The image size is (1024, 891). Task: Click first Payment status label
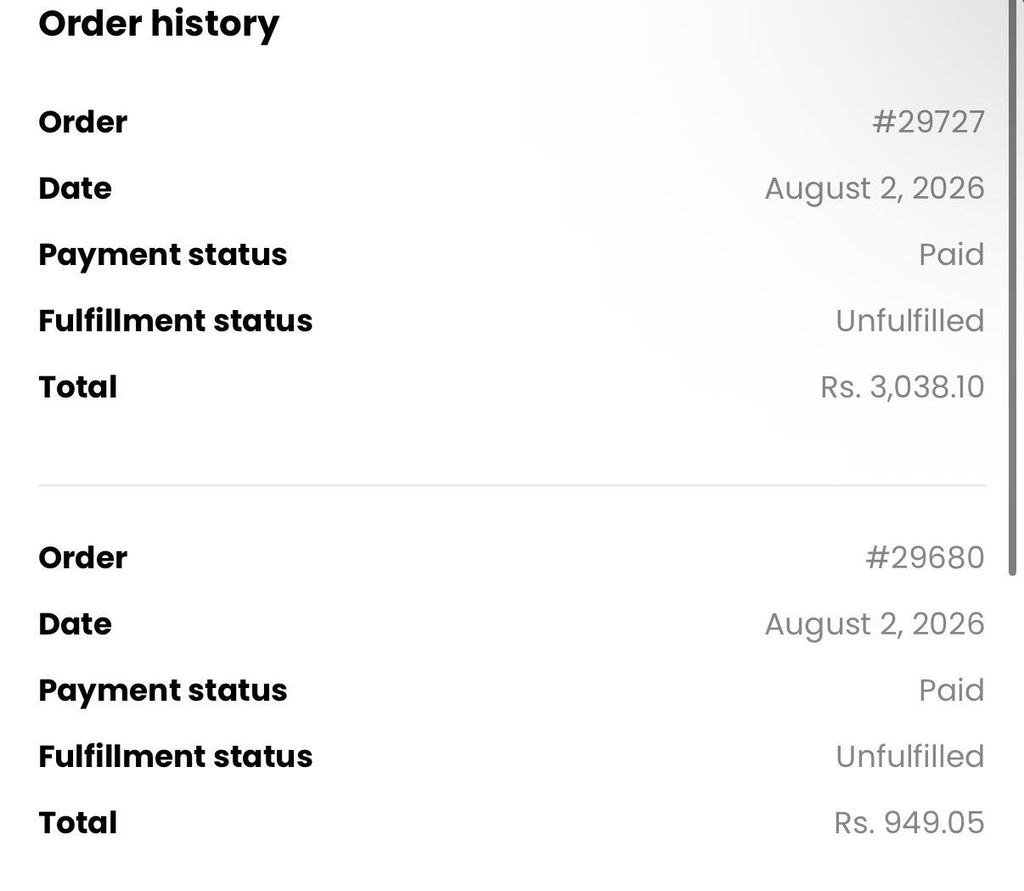163,255
